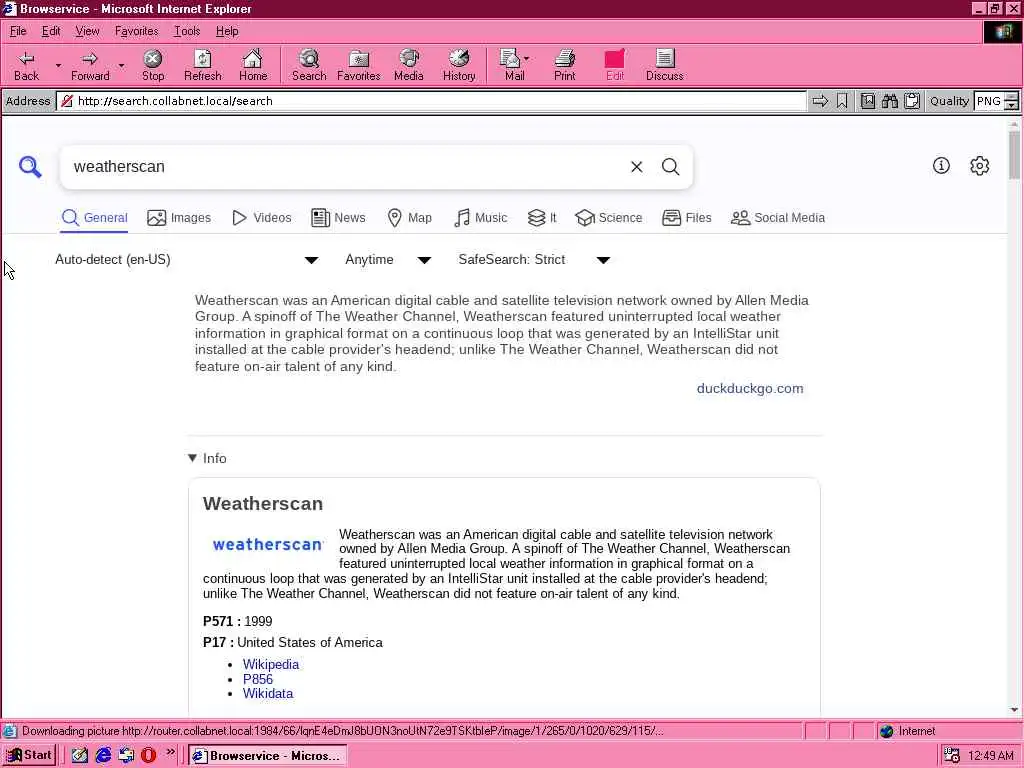Open the search engine info icon

pos(941,166)
